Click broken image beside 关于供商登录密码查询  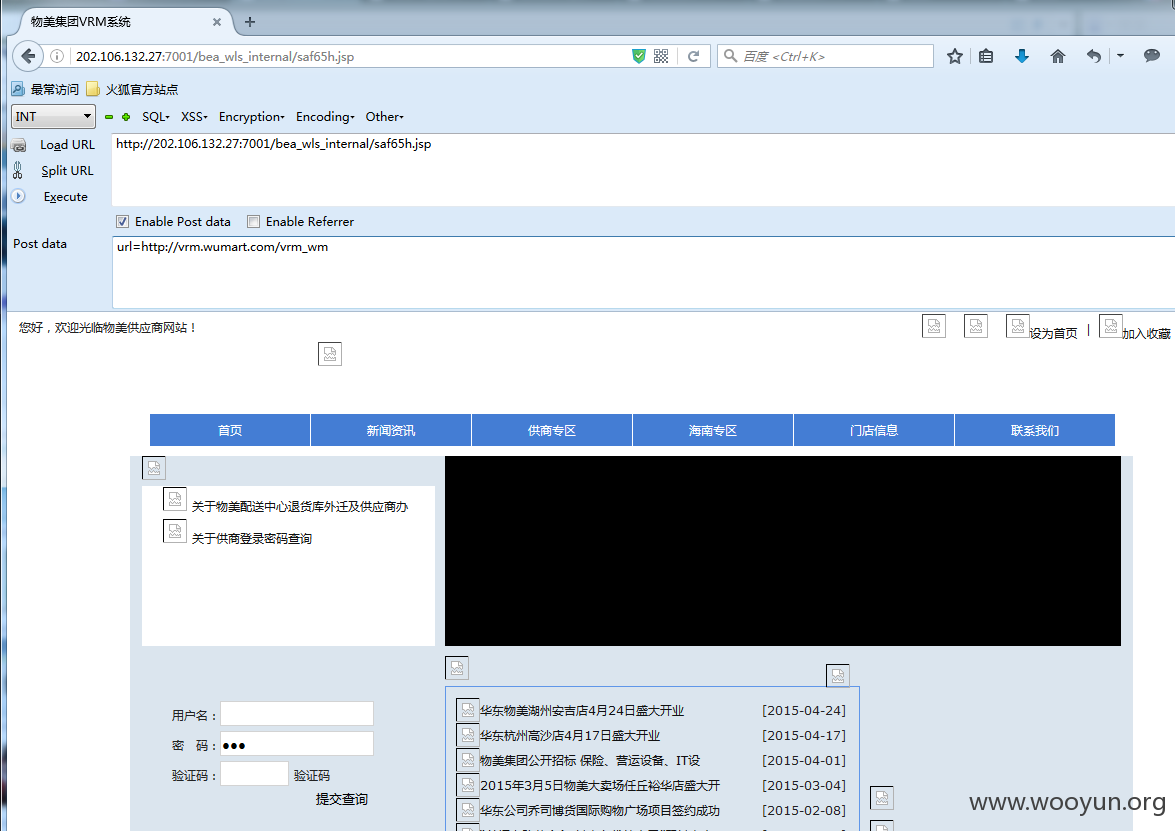coord(175,531)
